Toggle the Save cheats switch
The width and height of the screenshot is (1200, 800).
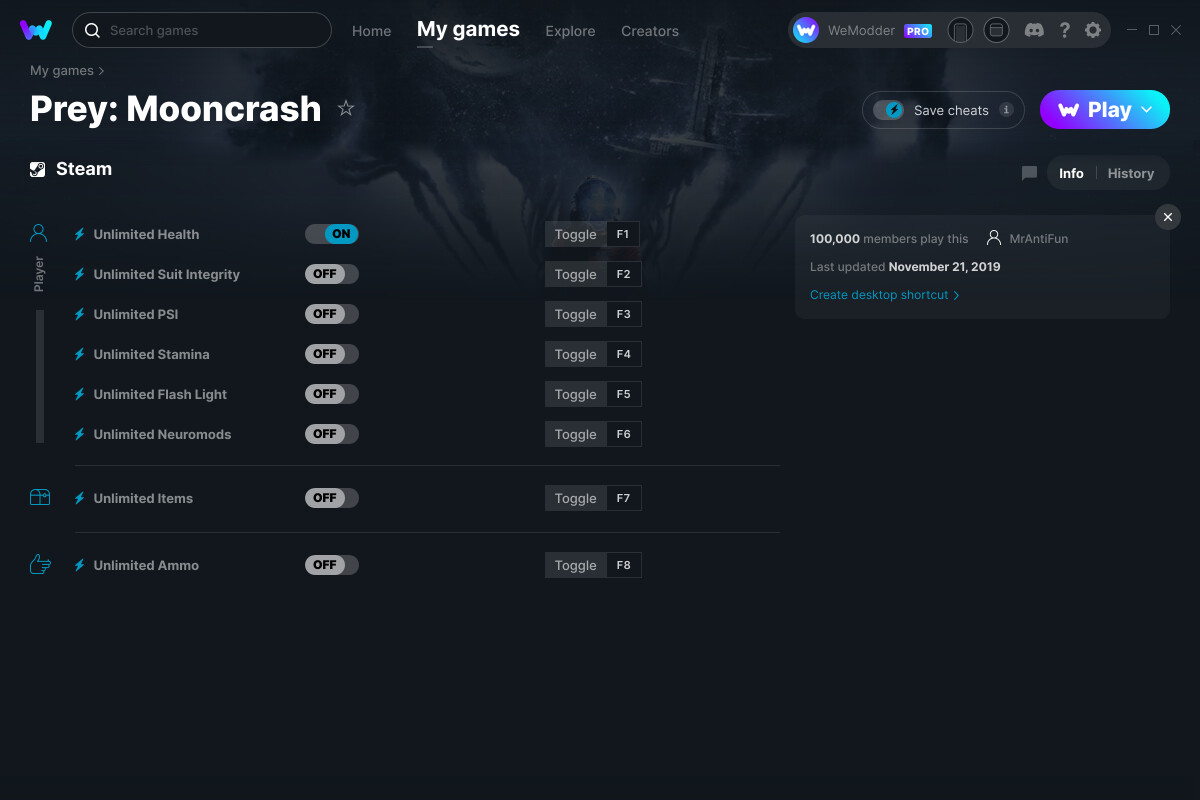click(889, 110)
